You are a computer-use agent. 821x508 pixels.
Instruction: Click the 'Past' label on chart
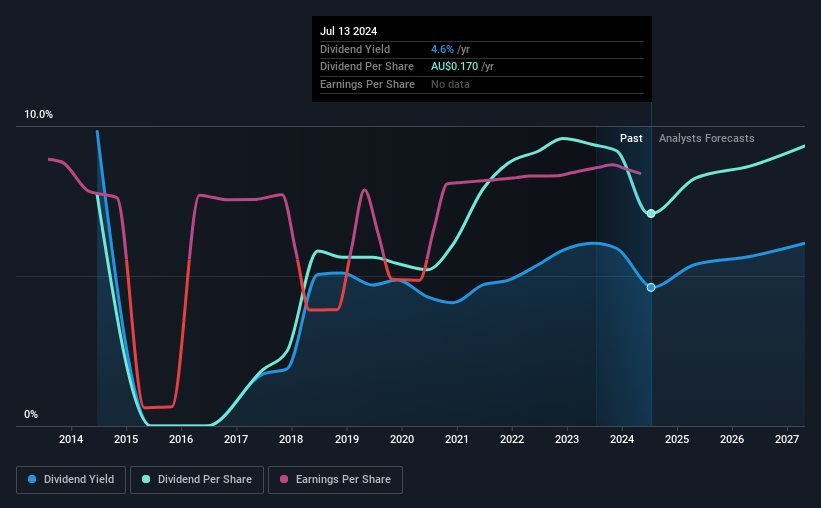coord(631,138)
